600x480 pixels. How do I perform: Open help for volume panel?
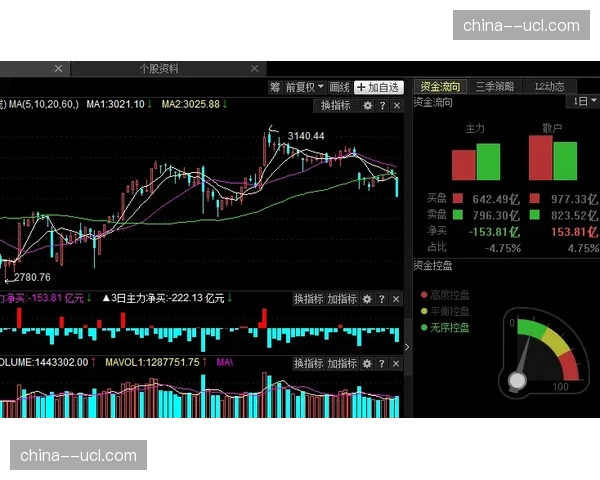[x=382, y=363]
